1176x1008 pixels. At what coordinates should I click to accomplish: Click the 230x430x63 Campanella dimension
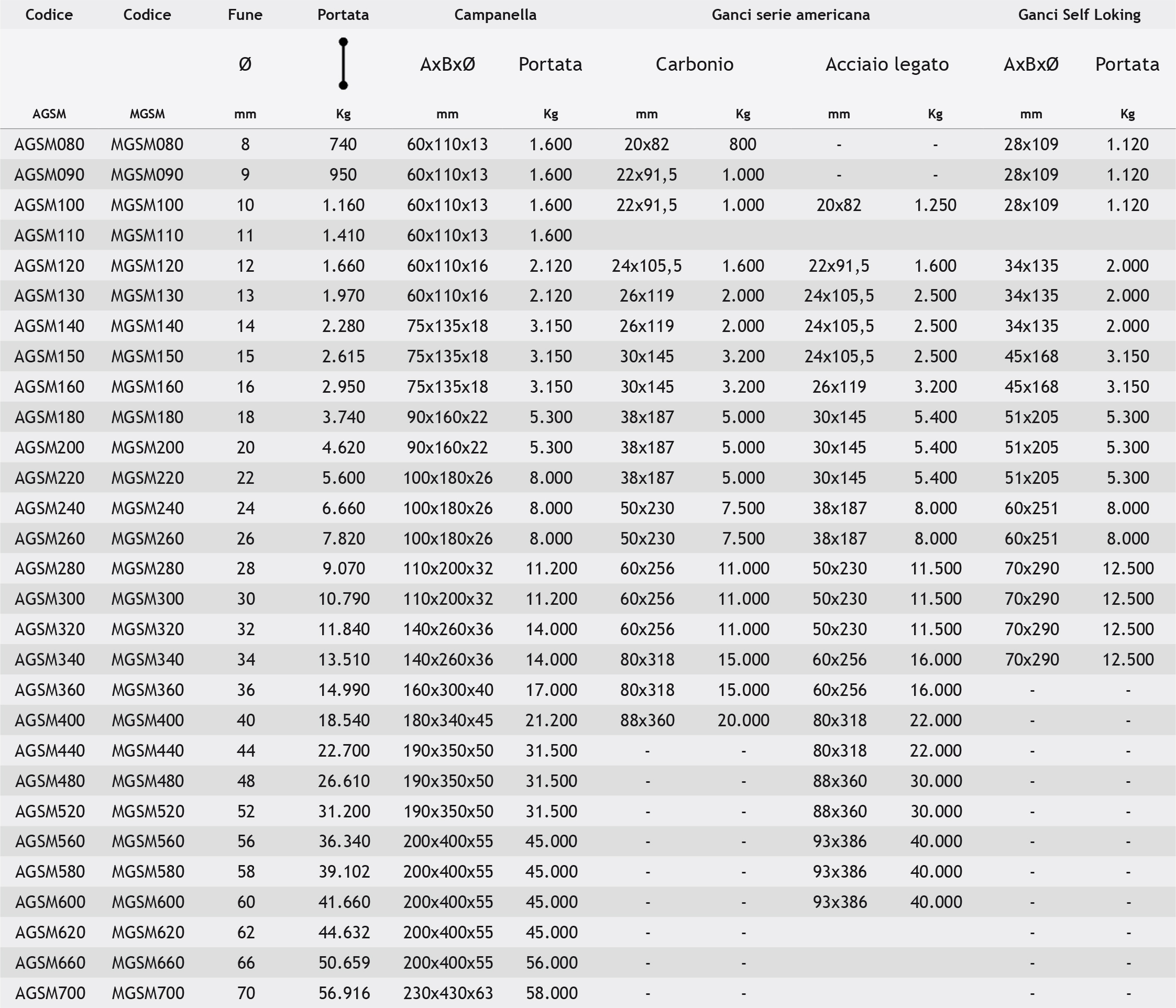coord(448,993)
